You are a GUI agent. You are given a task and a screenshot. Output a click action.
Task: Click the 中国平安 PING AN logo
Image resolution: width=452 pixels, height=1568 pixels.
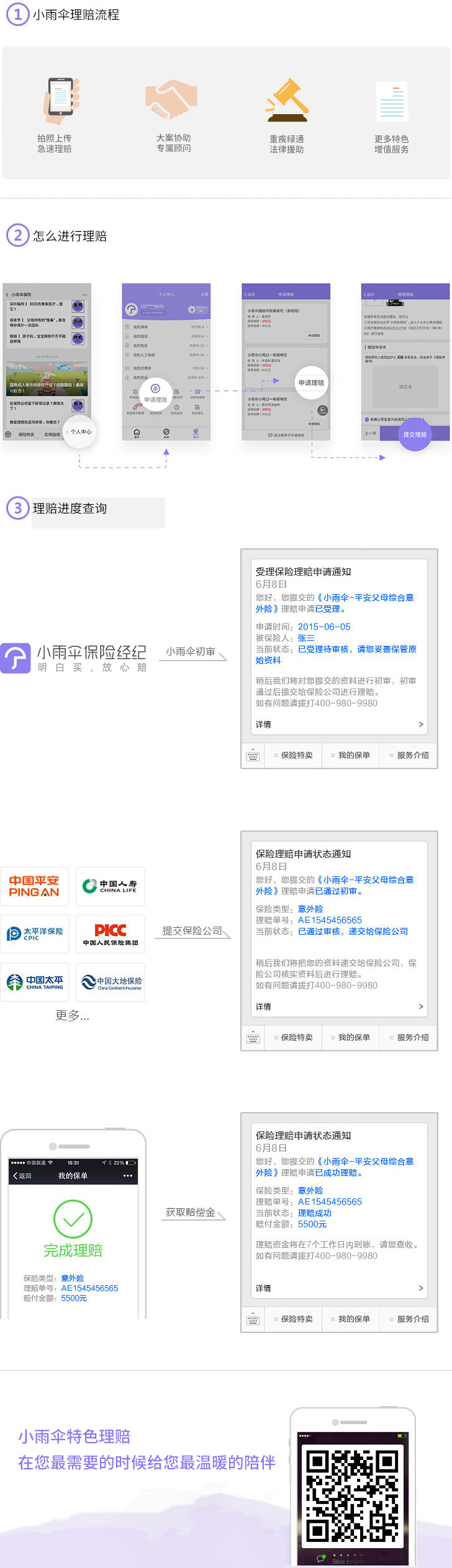click(34, 886)
